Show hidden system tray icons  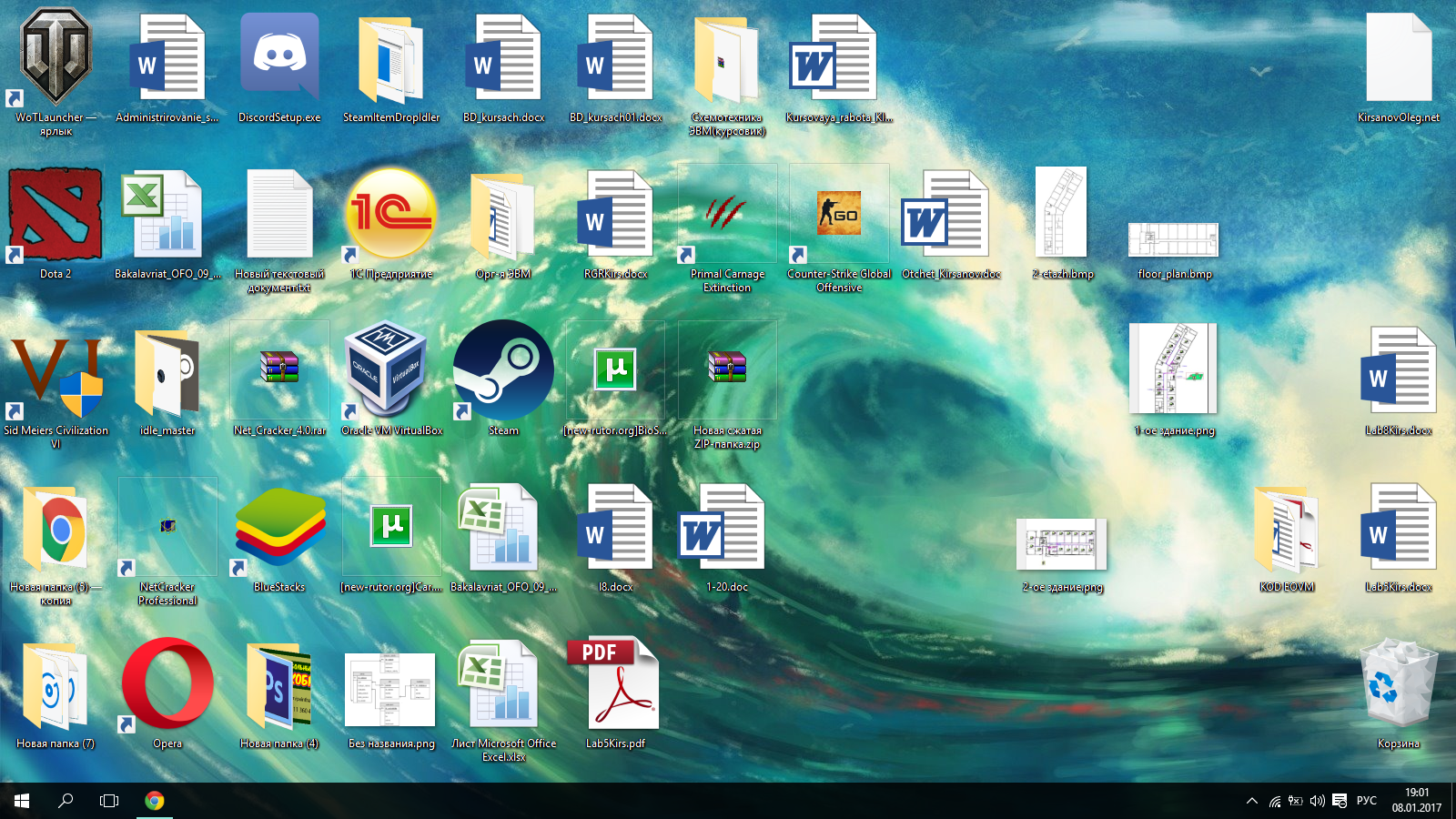click(1252, 801)
